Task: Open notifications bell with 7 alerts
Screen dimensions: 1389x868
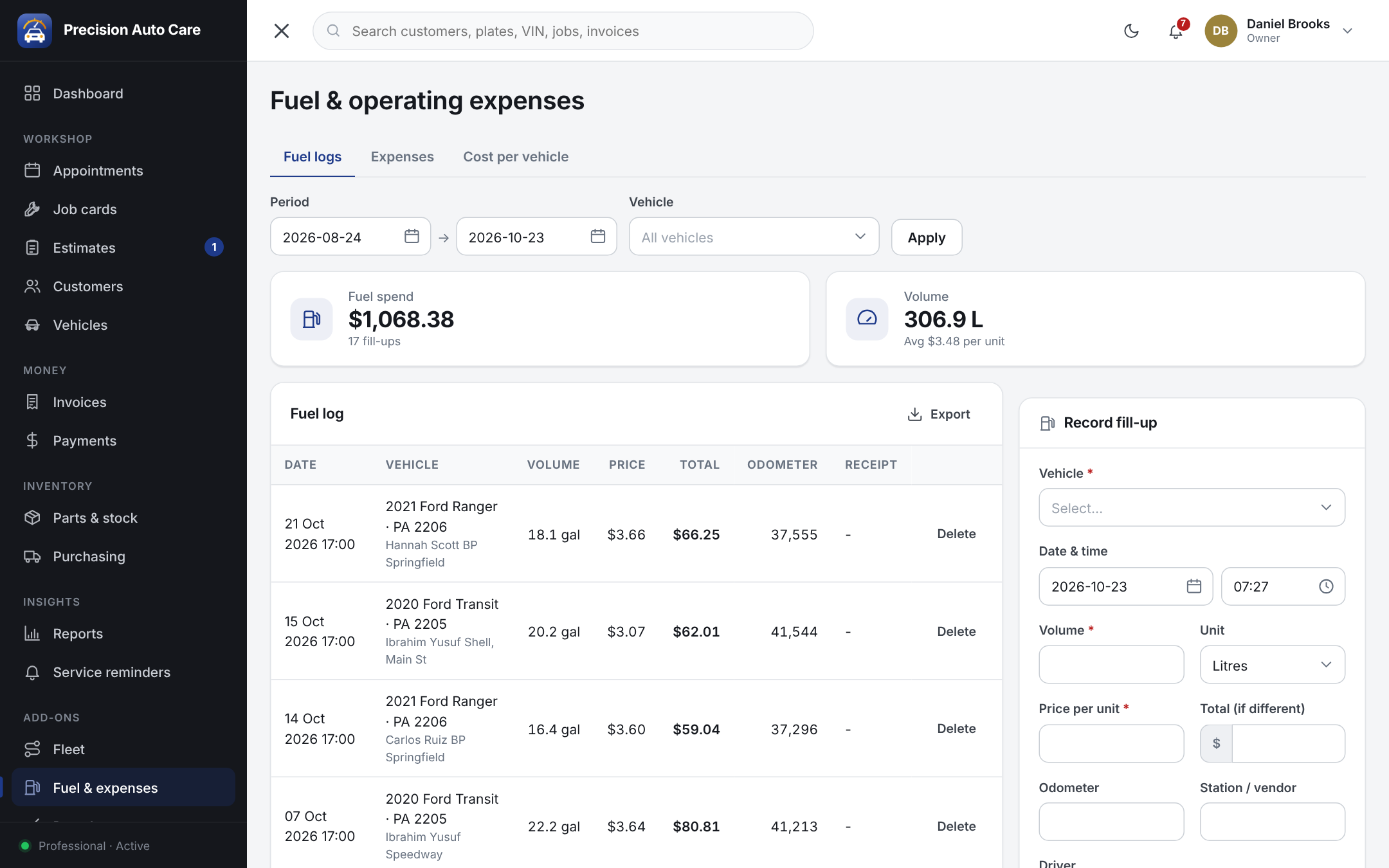Action: (1176, 31)
